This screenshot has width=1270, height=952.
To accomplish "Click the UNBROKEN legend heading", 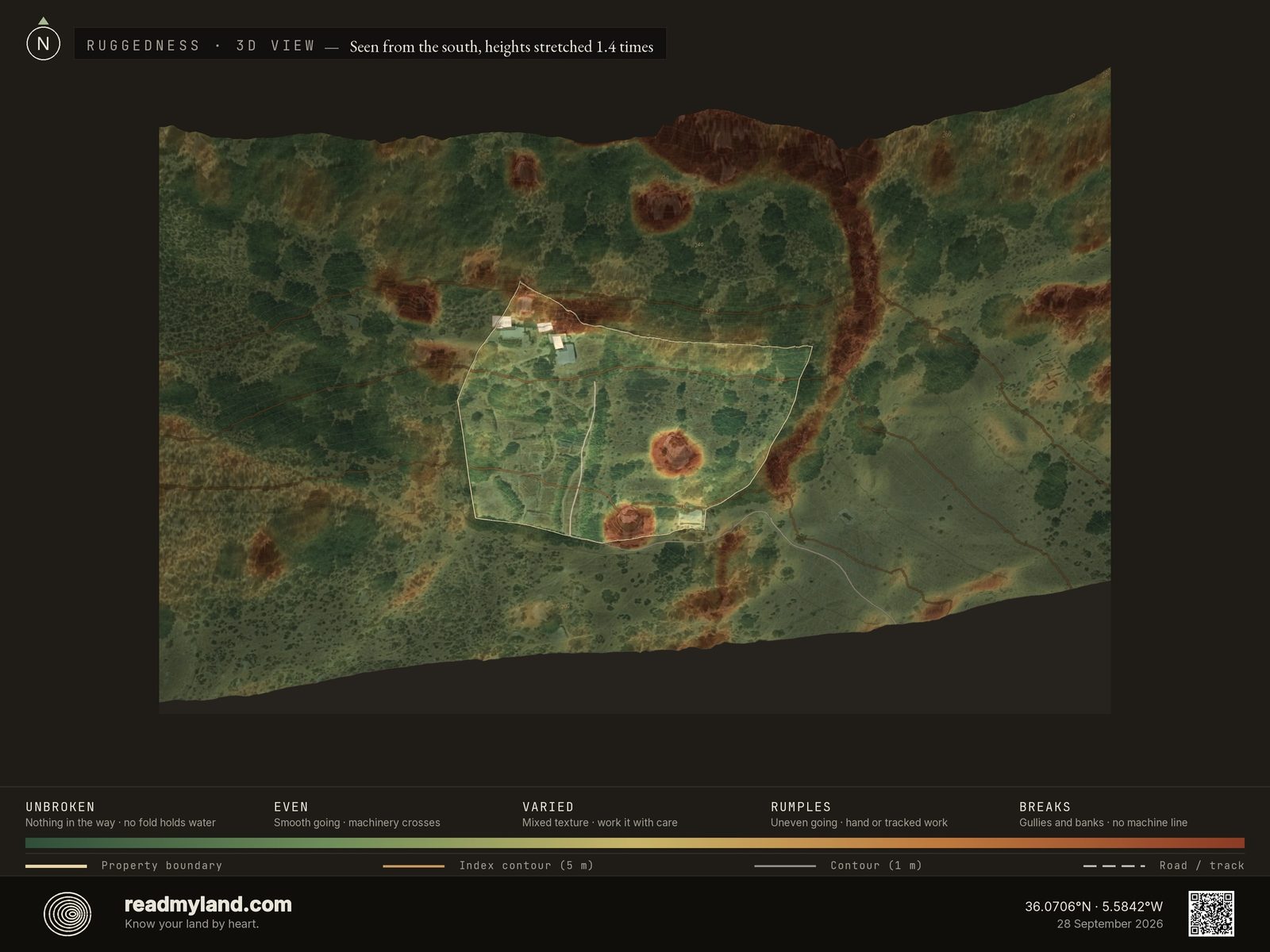I will 60,807.
